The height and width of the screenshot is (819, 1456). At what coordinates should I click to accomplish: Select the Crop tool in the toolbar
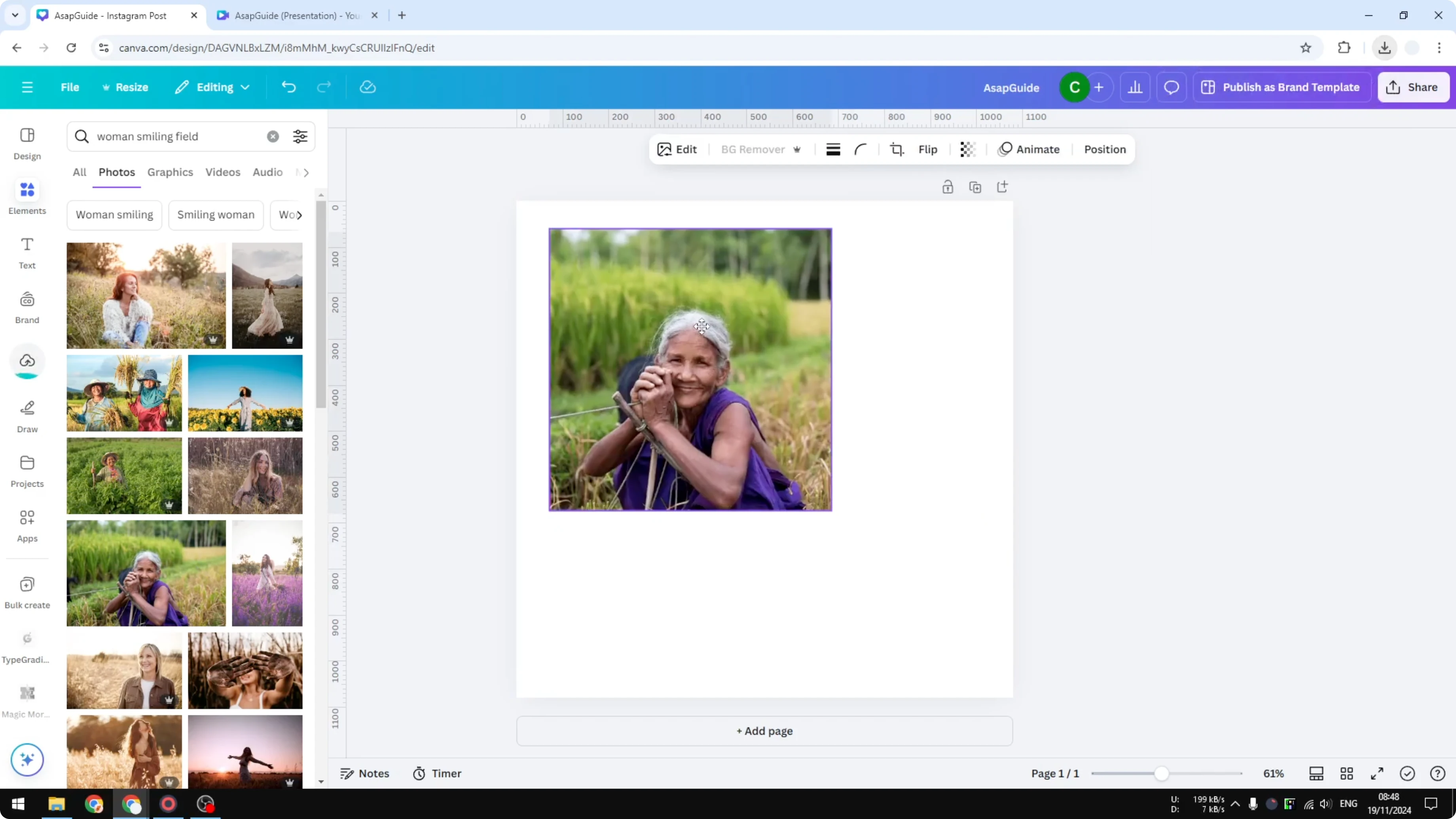tap(897, 149)
